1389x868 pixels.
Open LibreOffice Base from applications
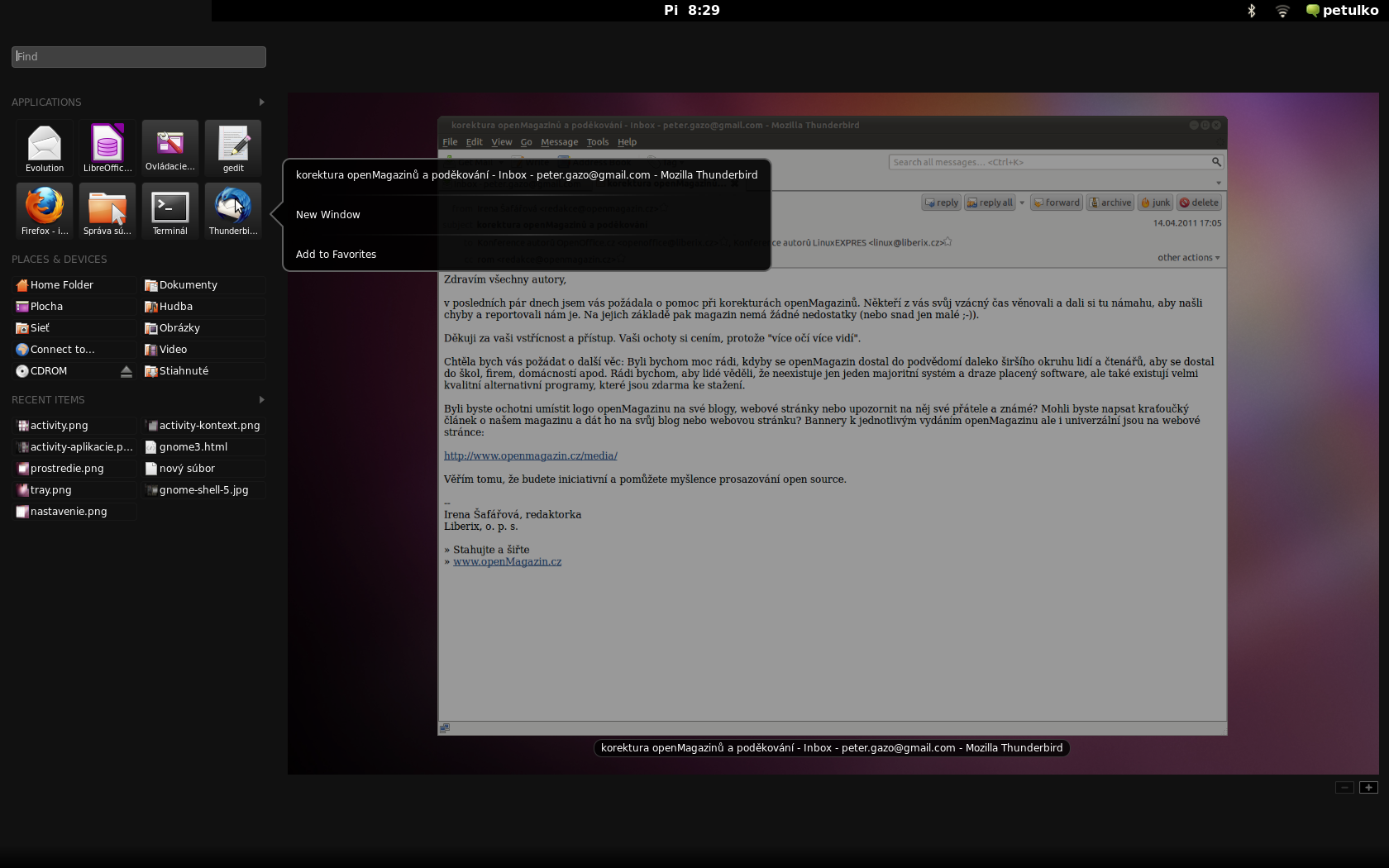pyautogui.click(x=107, y=147)
